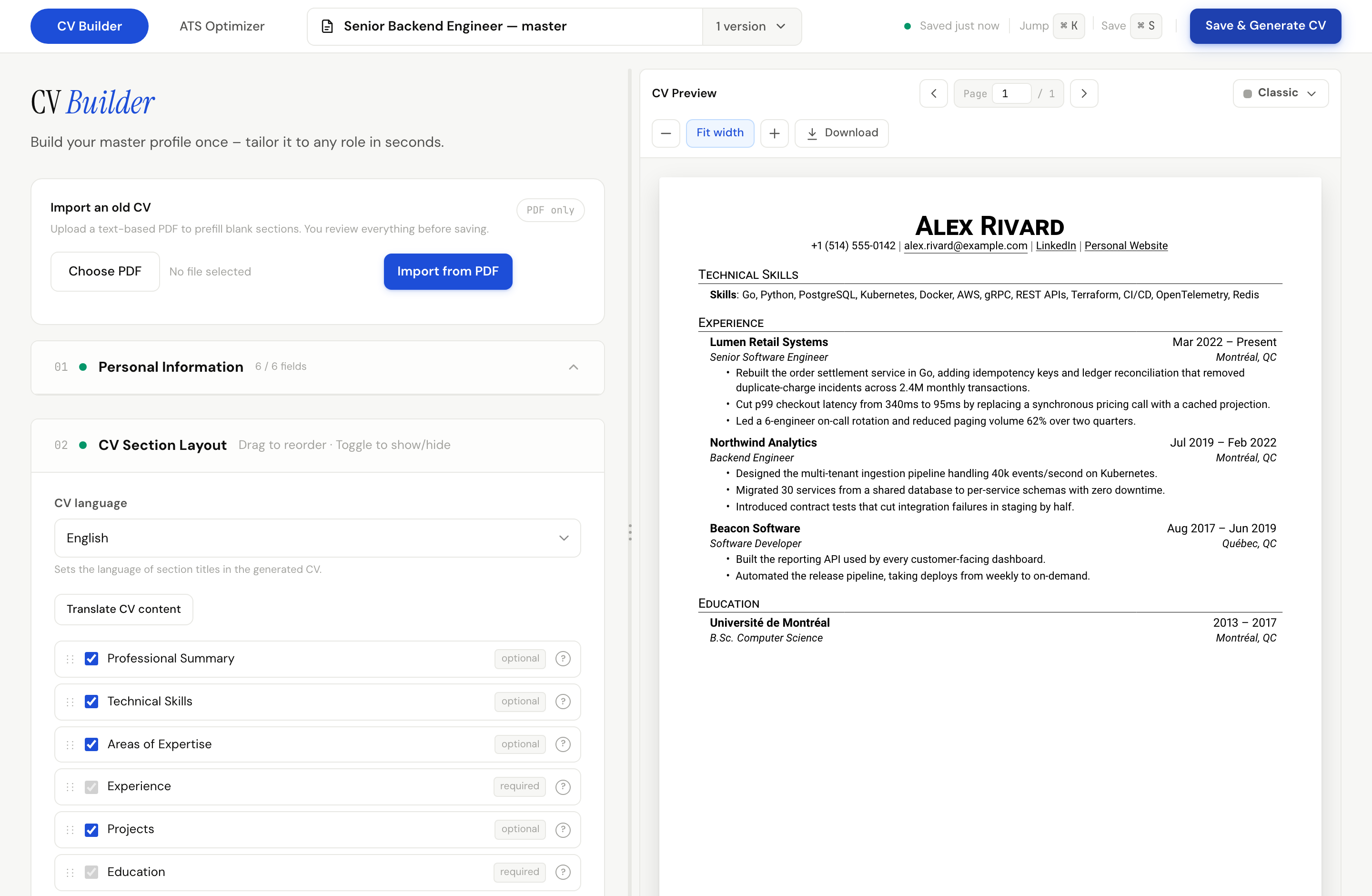Open help for Projects section

(563, 829)
